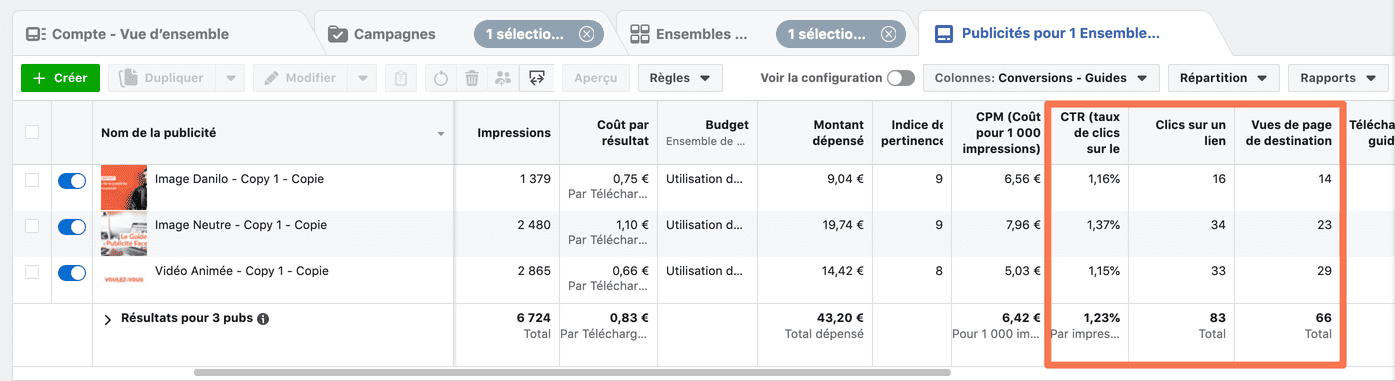Click the audience people icon in toolbar

tap(503, 78)
